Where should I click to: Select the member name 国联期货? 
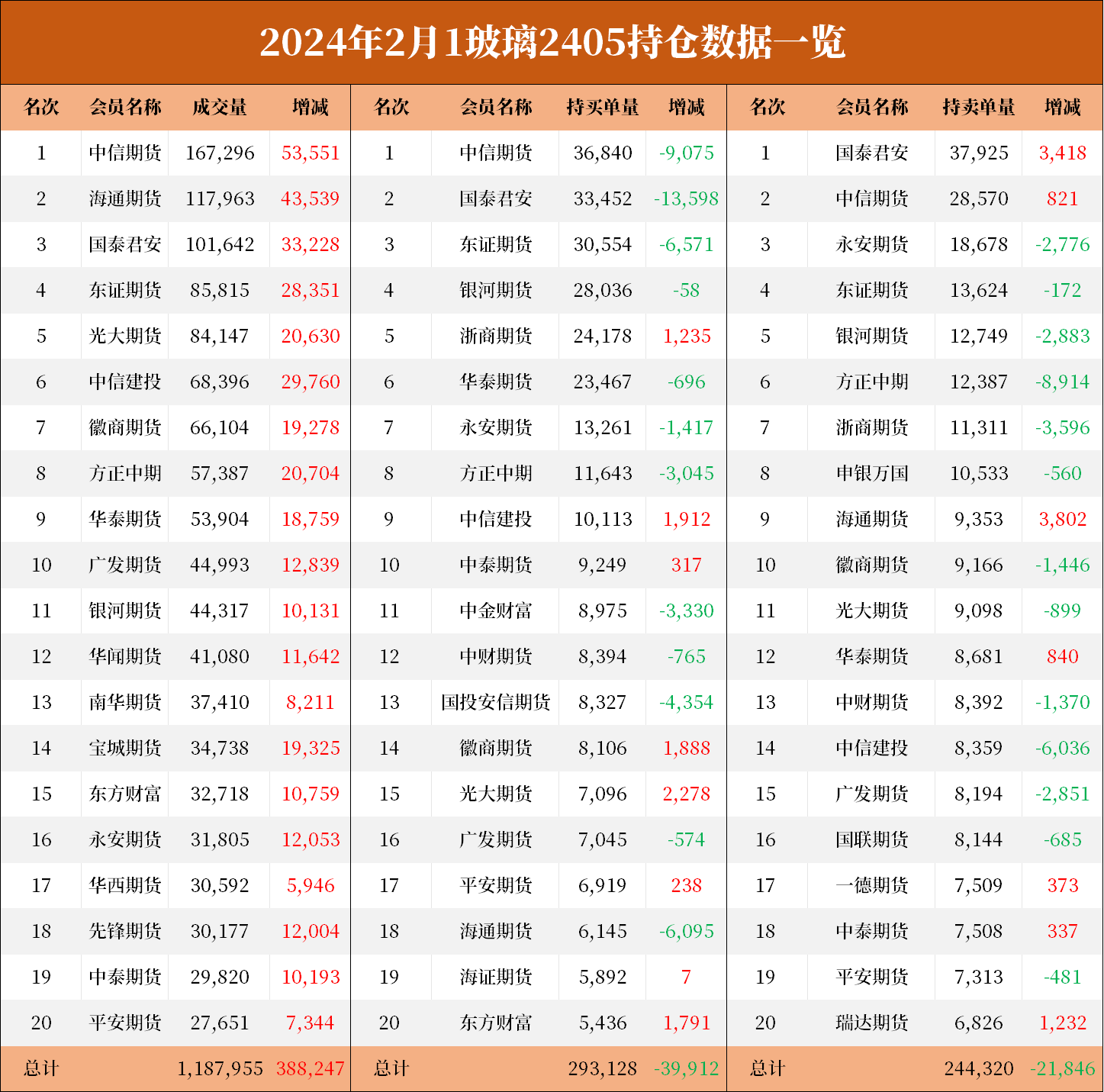click(872, 839)
